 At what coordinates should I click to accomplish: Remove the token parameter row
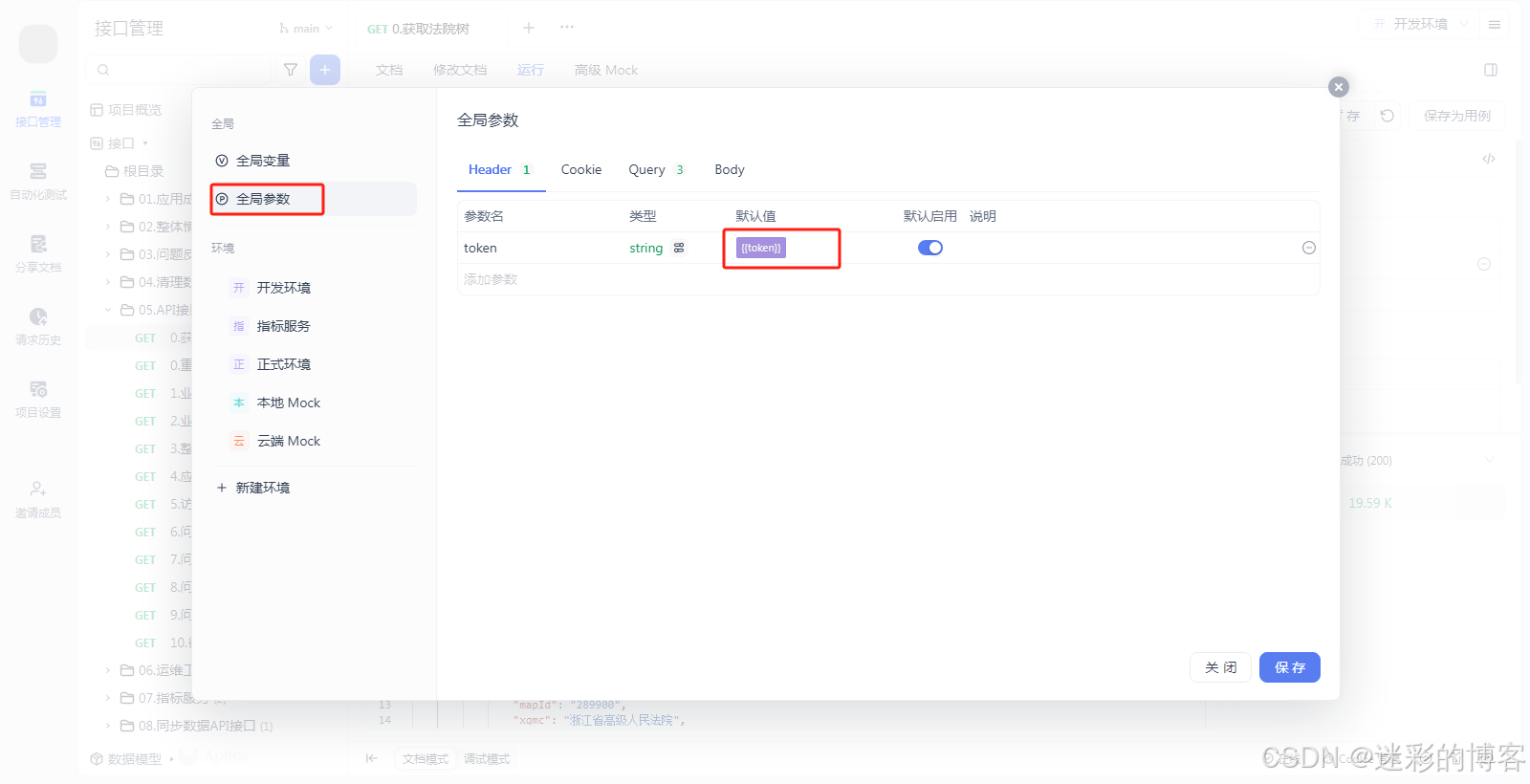click(x=1309, y=248)
